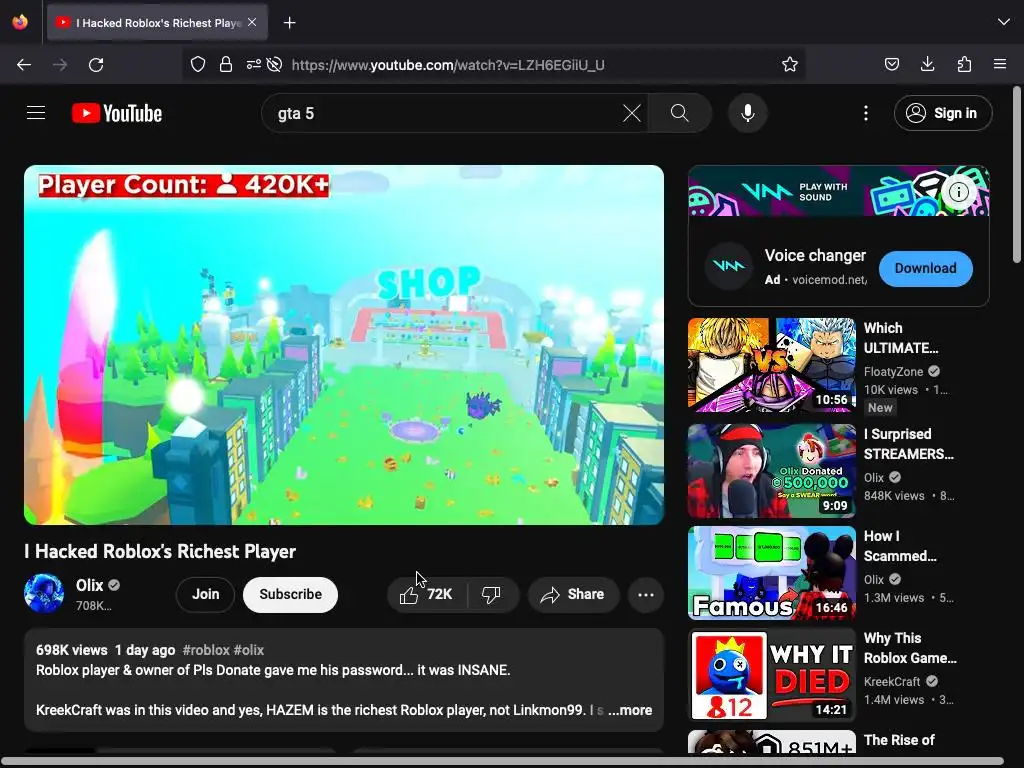This screenshot has height=768, width=1024.
Task: Open the #olix hashtag link
Action: pos(249,650)
